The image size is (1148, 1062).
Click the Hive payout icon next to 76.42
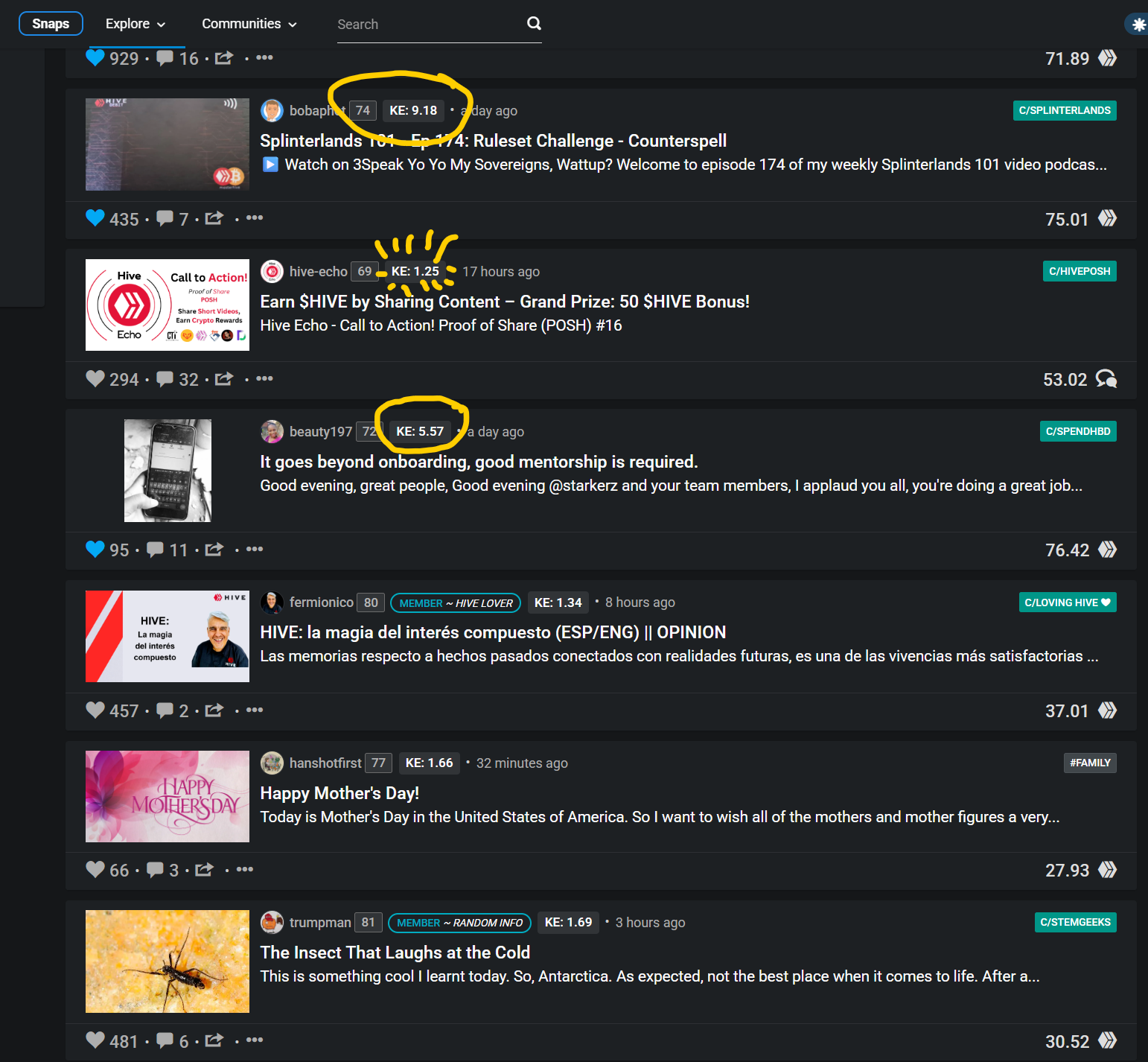click(1107, 549)
